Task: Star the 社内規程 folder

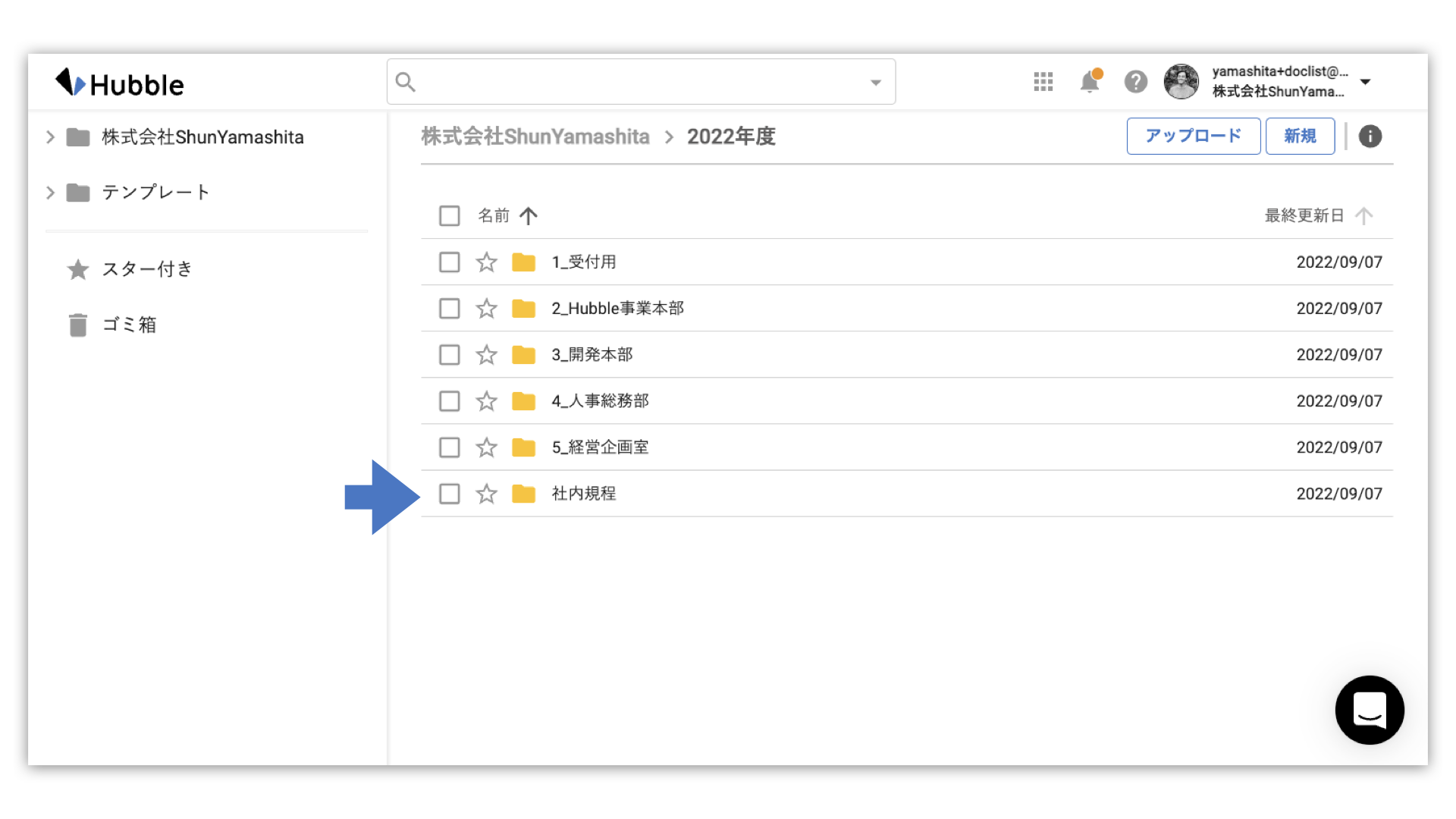Action: coord(486,494)
